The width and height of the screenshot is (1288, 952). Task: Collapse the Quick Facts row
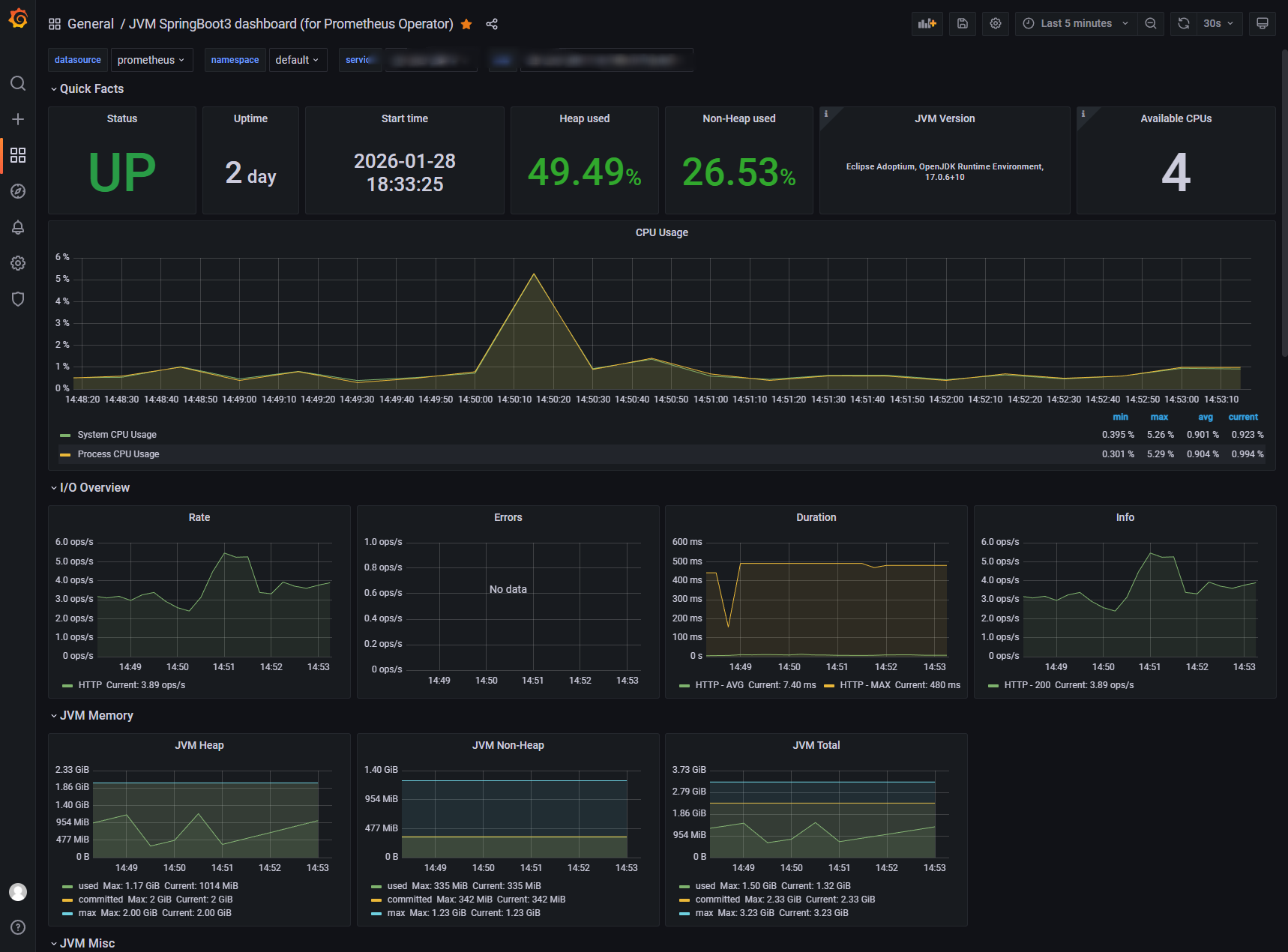pyautogui.click(x=91, y=88)
